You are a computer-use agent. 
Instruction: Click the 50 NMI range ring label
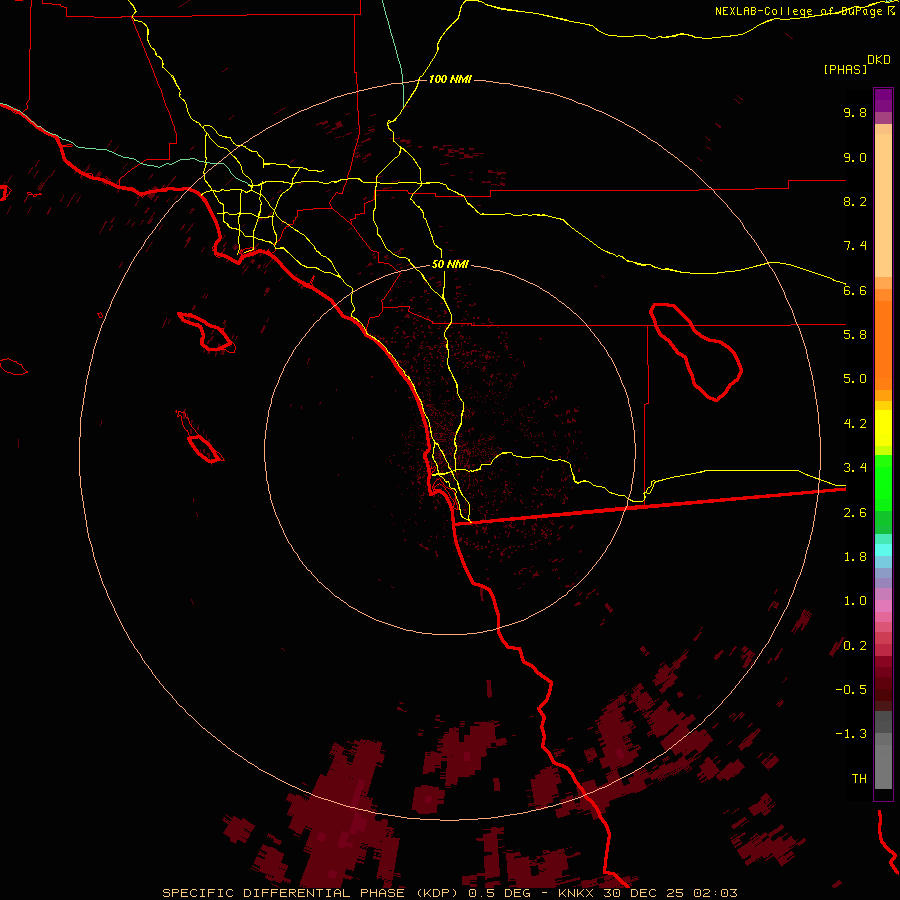point(450,264)
